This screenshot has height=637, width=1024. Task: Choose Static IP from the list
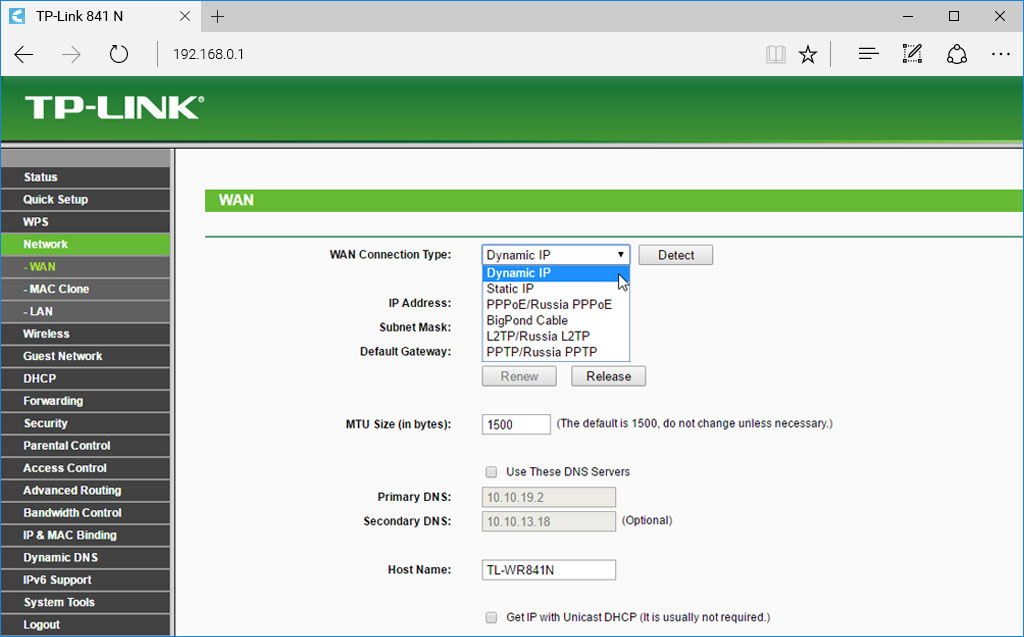point(556,289)
